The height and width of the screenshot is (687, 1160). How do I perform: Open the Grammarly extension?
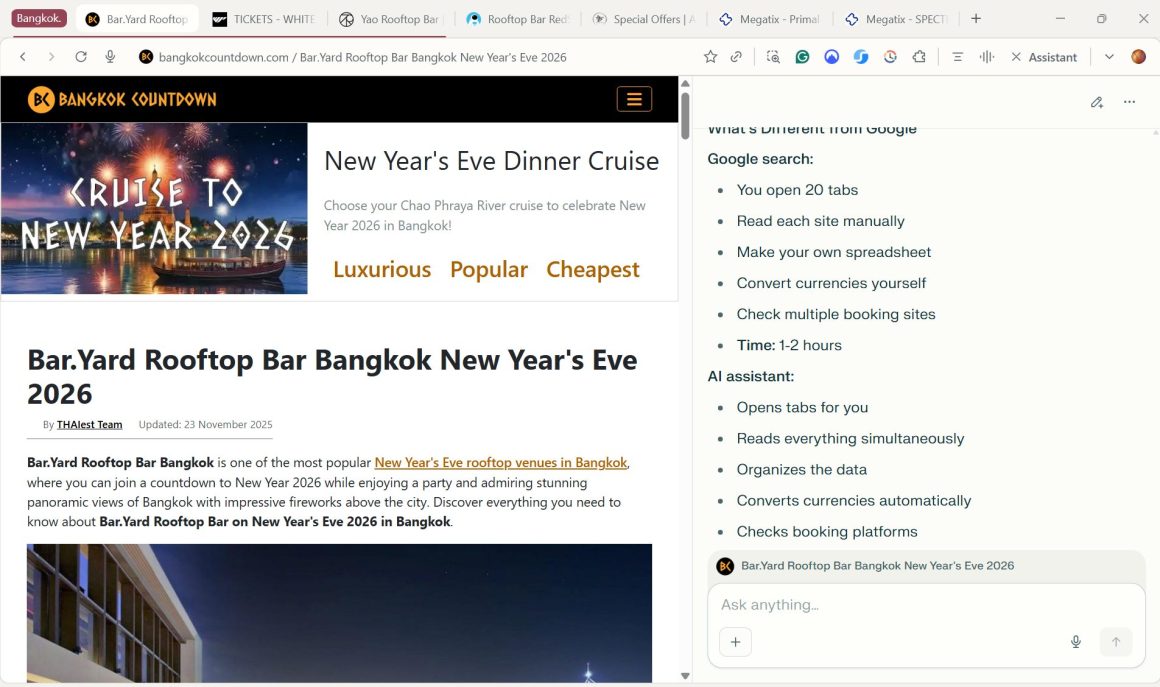point(802,57)
